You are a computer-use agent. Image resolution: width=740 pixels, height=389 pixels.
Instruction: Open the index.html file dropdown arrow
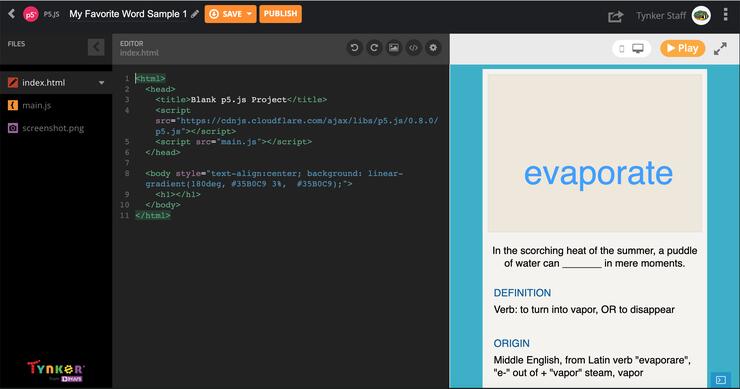coord(101,83)
